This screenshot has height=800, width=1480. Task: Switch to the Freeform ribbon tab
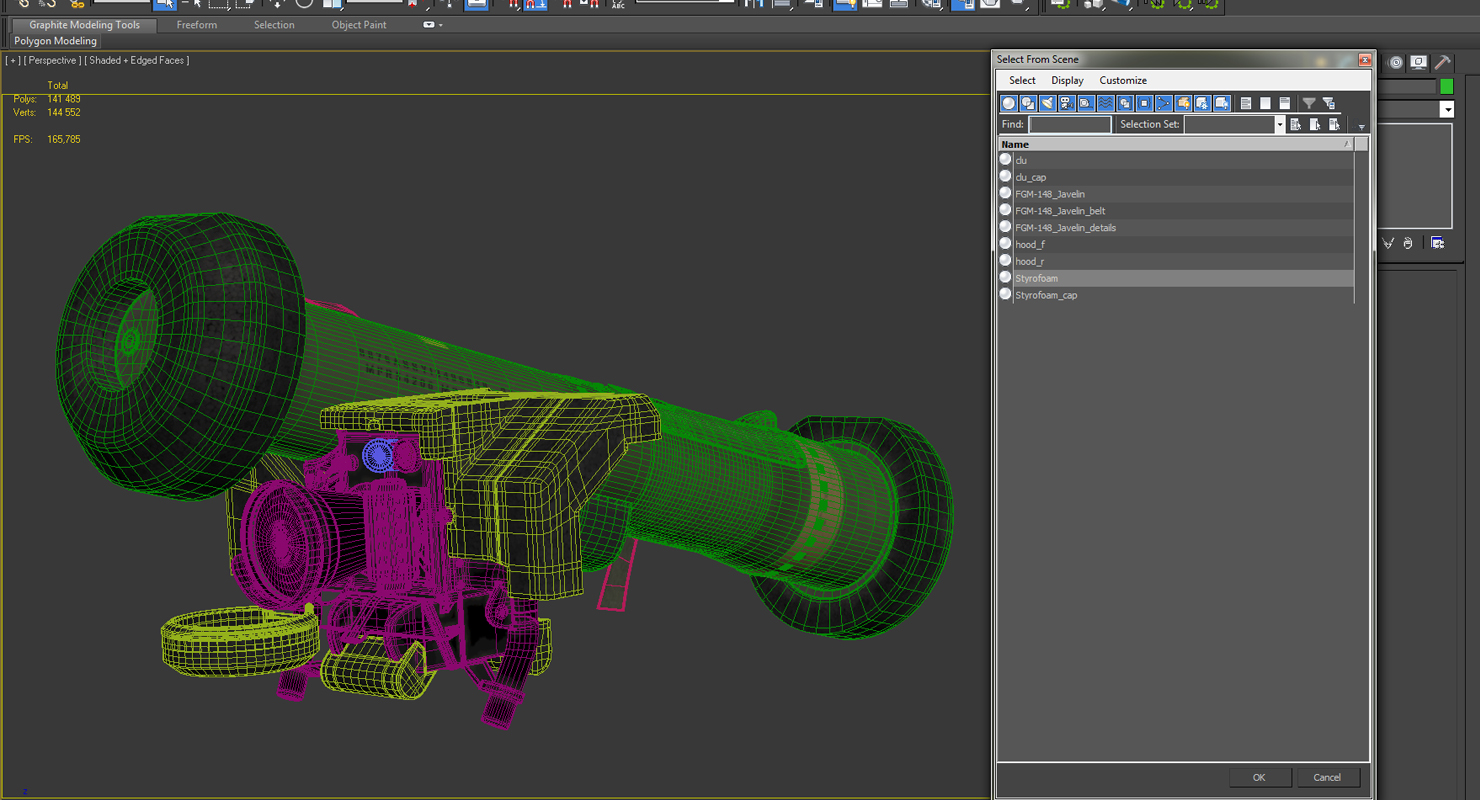[196, 25]
